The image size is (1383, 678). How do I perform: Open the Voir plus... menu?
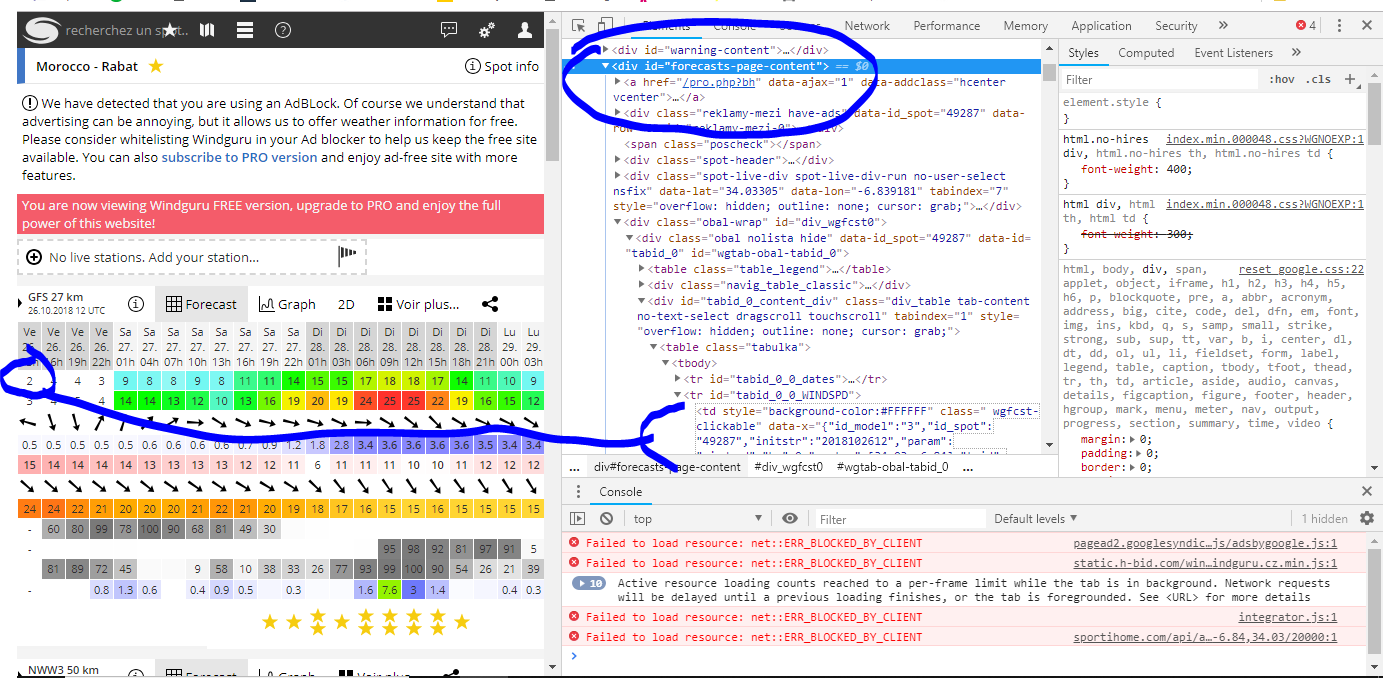point(419,304)
